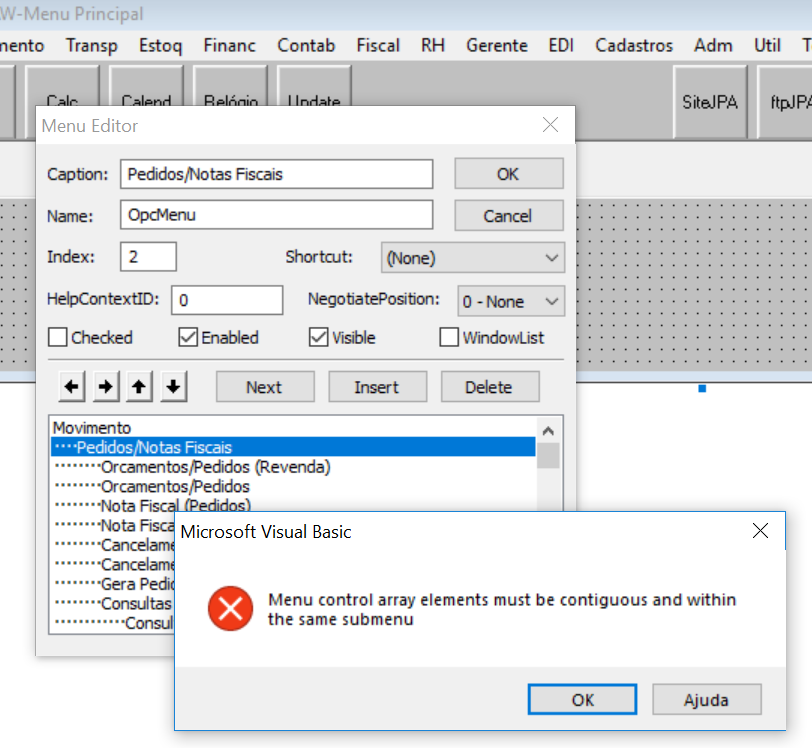Open the Estoq menu
The width and height of the screenshot is (812, 748).
161,46
